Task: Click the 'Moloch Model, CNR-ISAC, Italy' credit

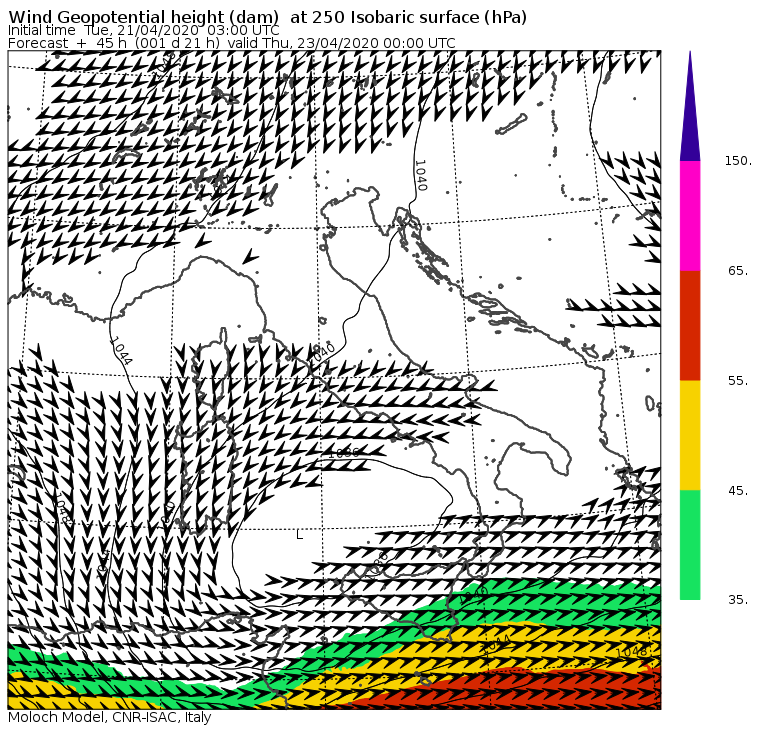Action: (110, 717)
